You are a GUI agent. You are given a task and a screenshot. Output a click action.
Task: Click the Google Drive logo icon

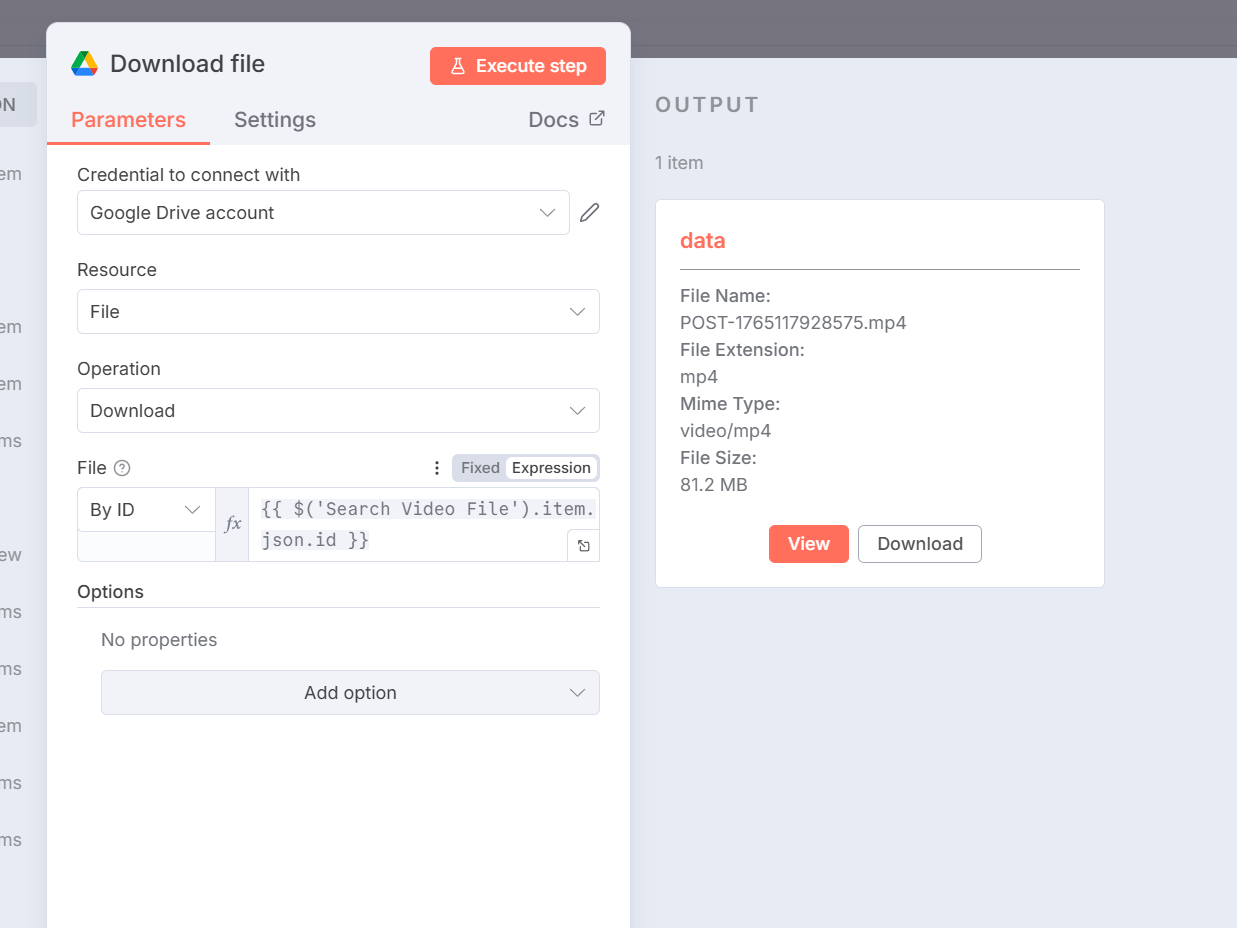coord(85,64)
